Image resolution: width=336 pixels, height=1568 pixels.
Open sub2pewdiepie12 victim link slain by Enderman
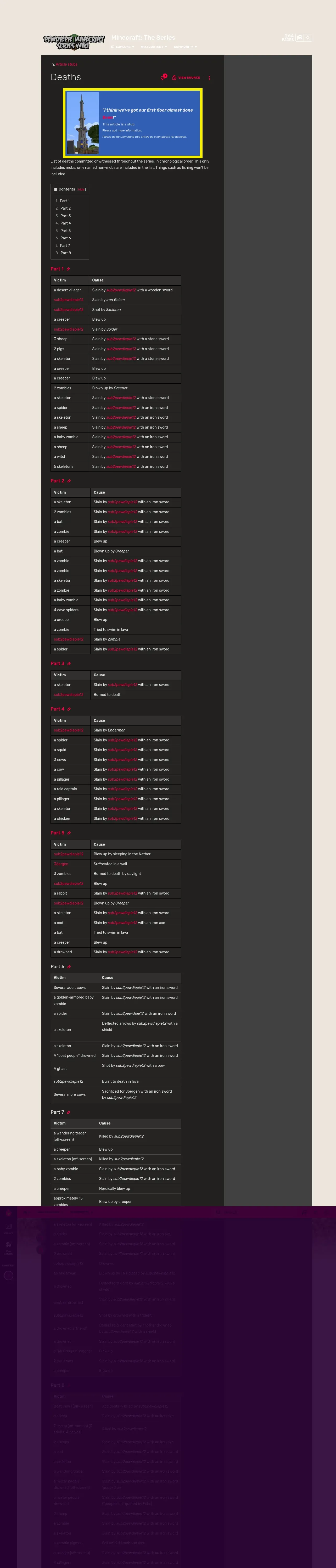click(68, 730)
